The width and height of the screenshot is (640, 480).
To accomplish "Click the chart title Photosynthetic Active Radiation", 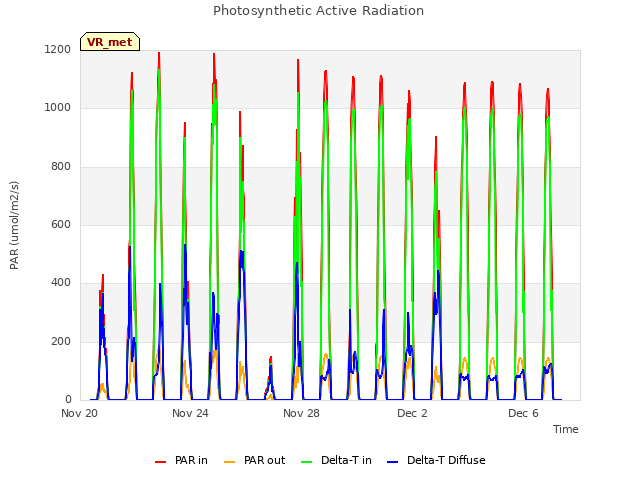I will 318,10.
